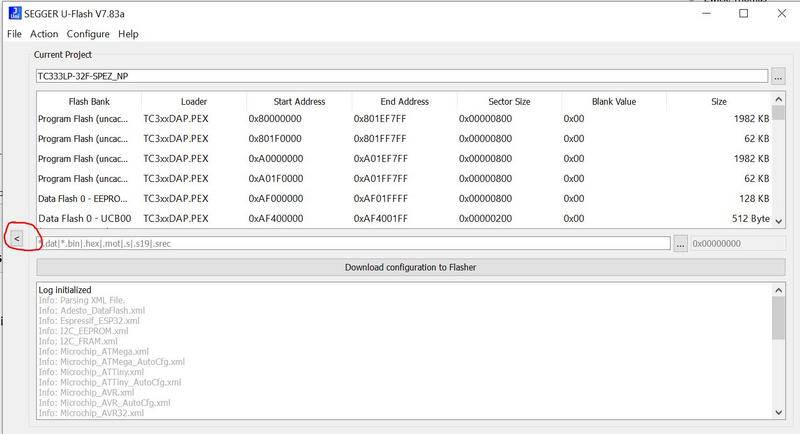Click 'Info: Espressif_ESP32.xml' log line
The image size is (800, 434).
(89, 321)
